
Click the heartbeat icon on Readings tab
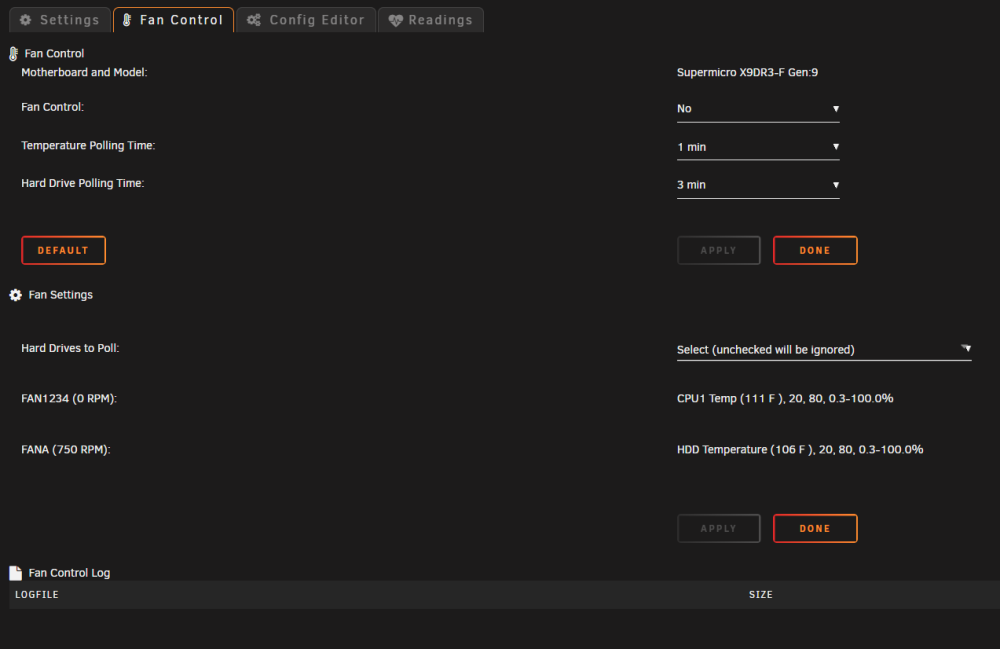coord(395,20)
